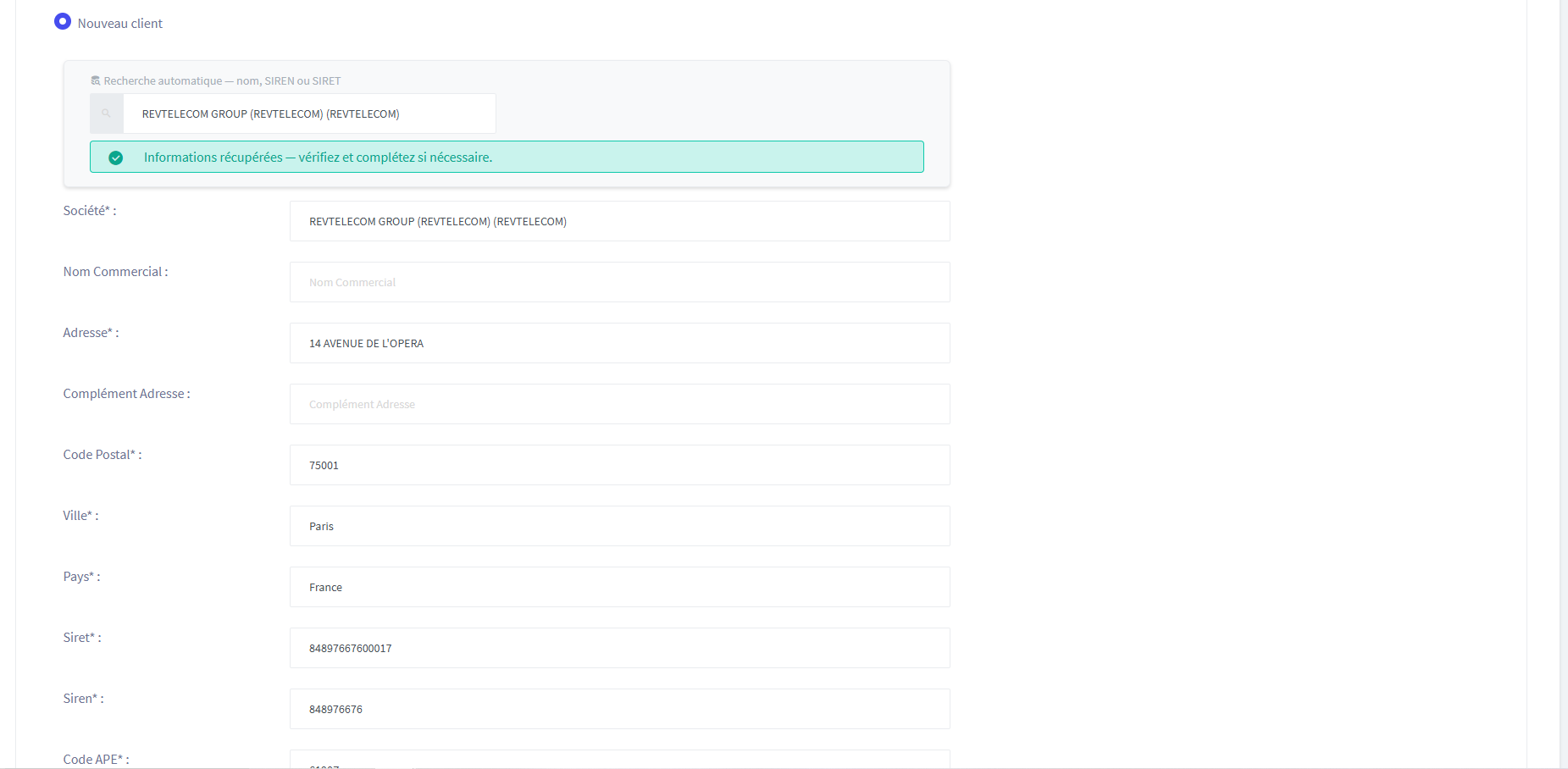
Task: Click the Code Postal field showing 75001
Action: 619,465
